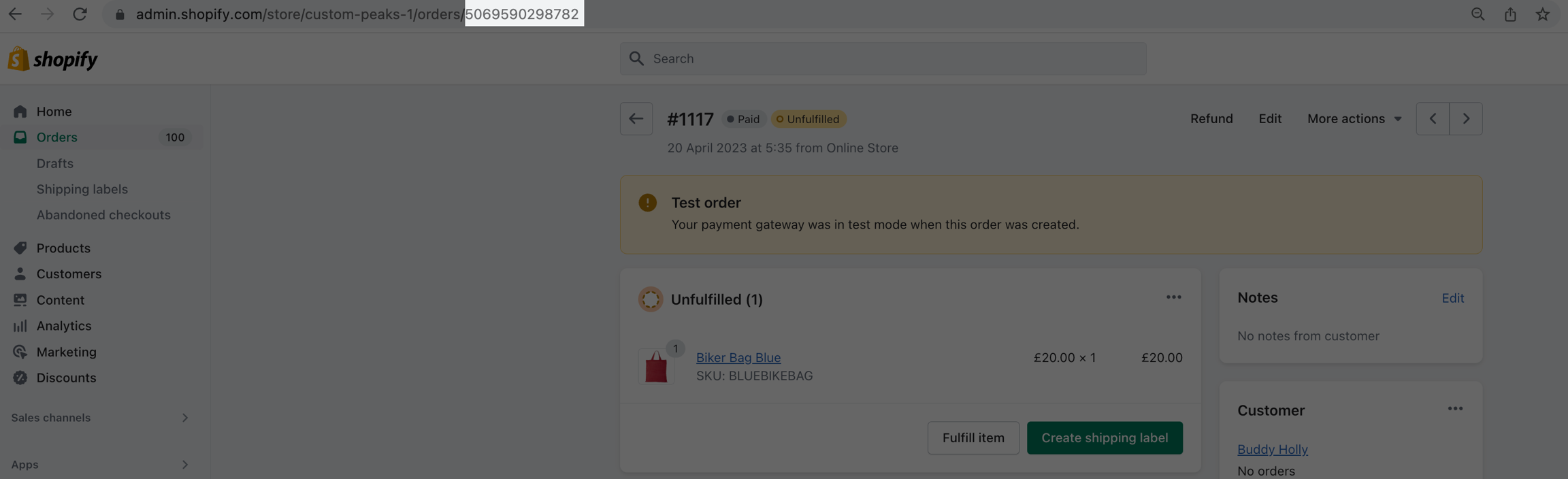
Task: Go back to orders list arrow
Action: (x=636, y=119)
